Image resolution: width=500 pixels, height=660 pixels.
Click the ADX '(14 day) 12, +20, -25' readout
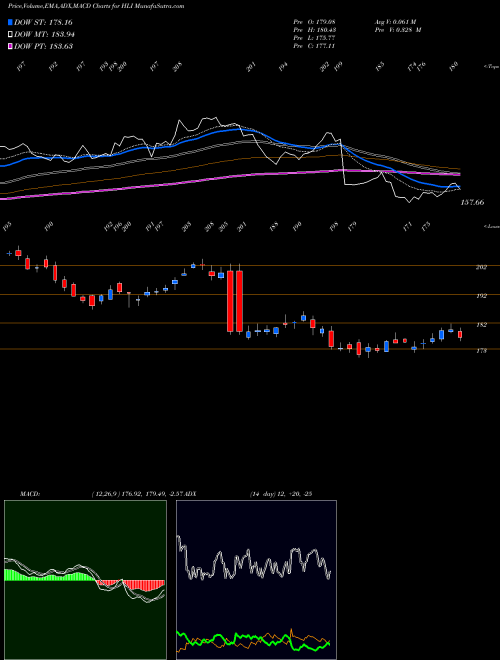click(x=281, y=494)
